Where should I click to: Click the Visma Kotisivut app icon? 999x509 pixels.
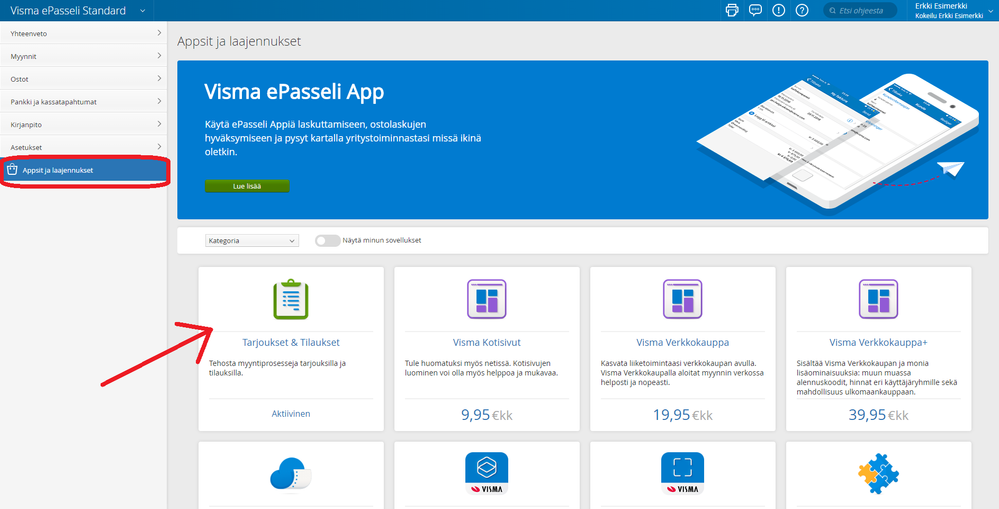[x=486, y=299]
